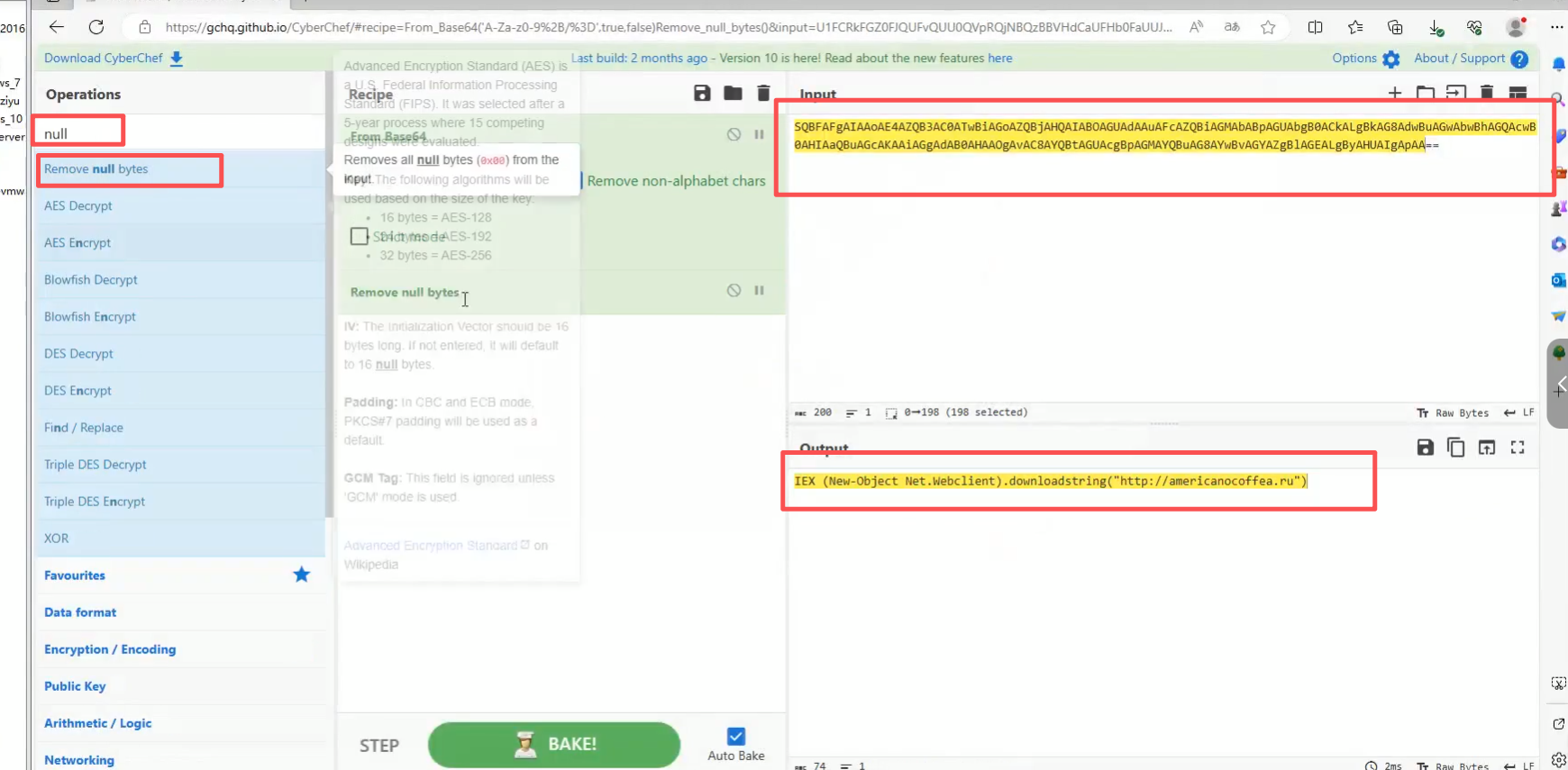The width and height of the screenshot is (1568, 770).
Task: Copy raw output to clipboard
Action: (x=1455, y=448)
